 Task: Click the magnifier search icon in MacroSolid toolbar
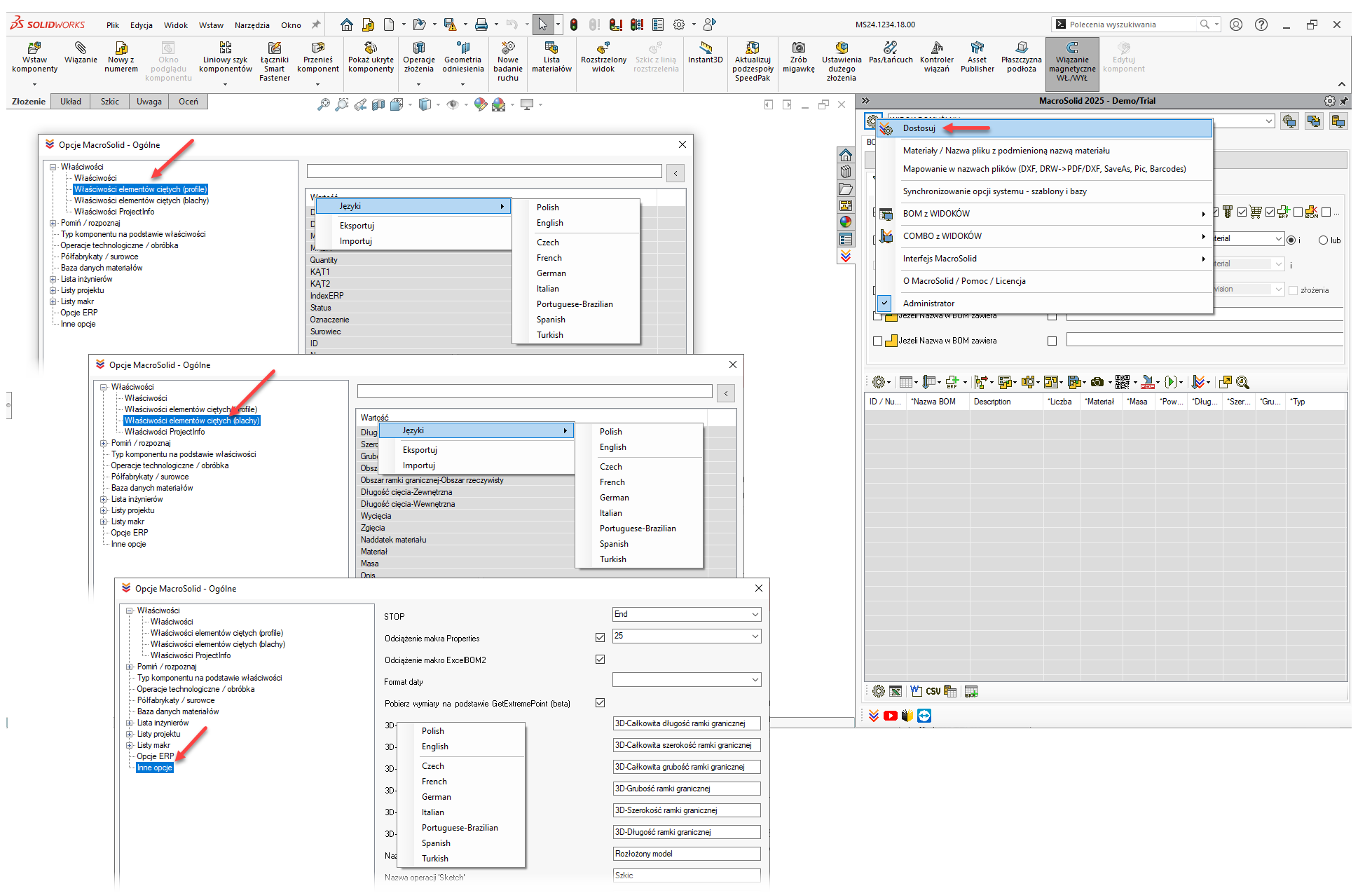(1243, 382)
